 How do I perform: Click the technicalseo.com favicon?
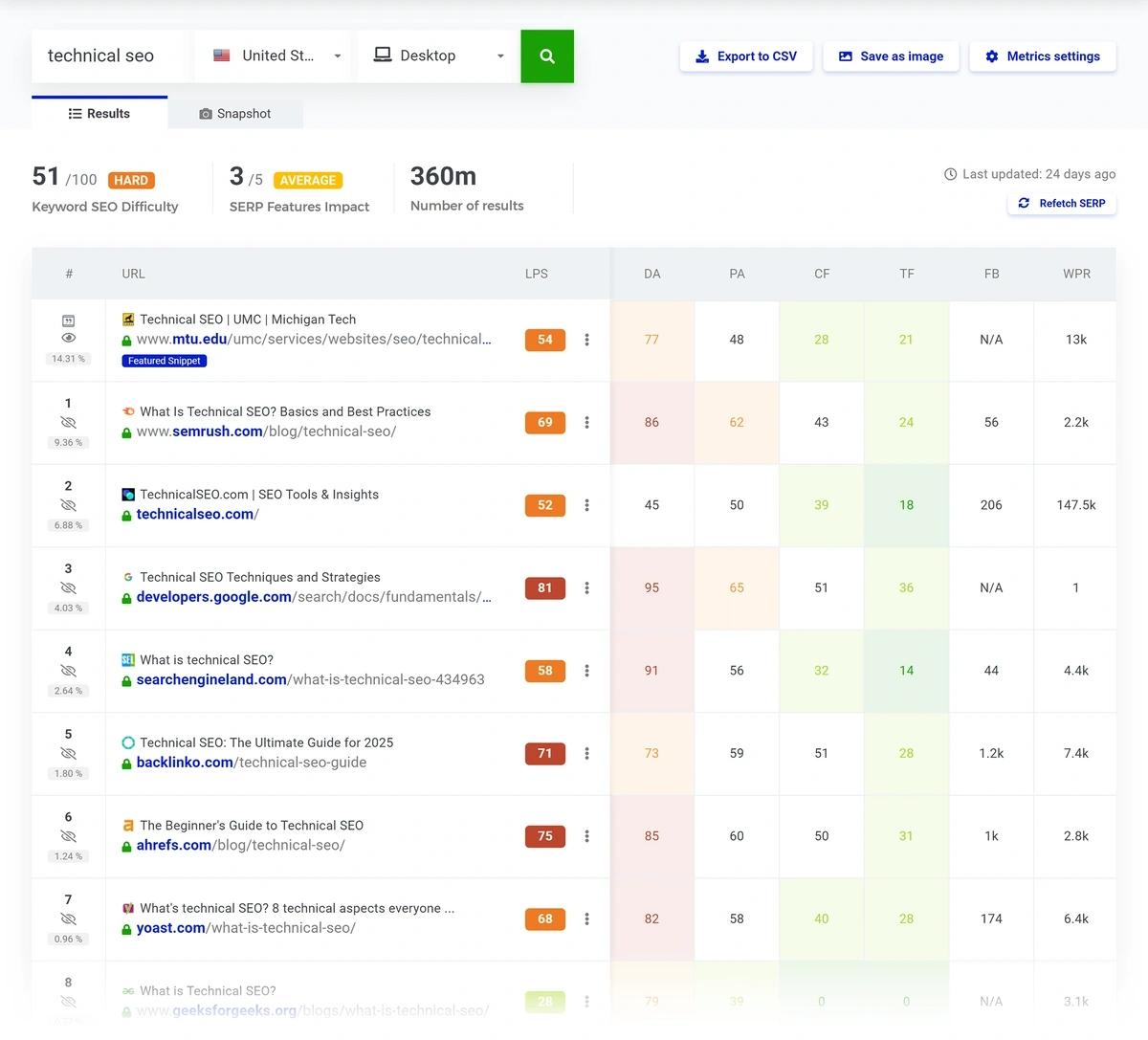click(x=128, y=495)
